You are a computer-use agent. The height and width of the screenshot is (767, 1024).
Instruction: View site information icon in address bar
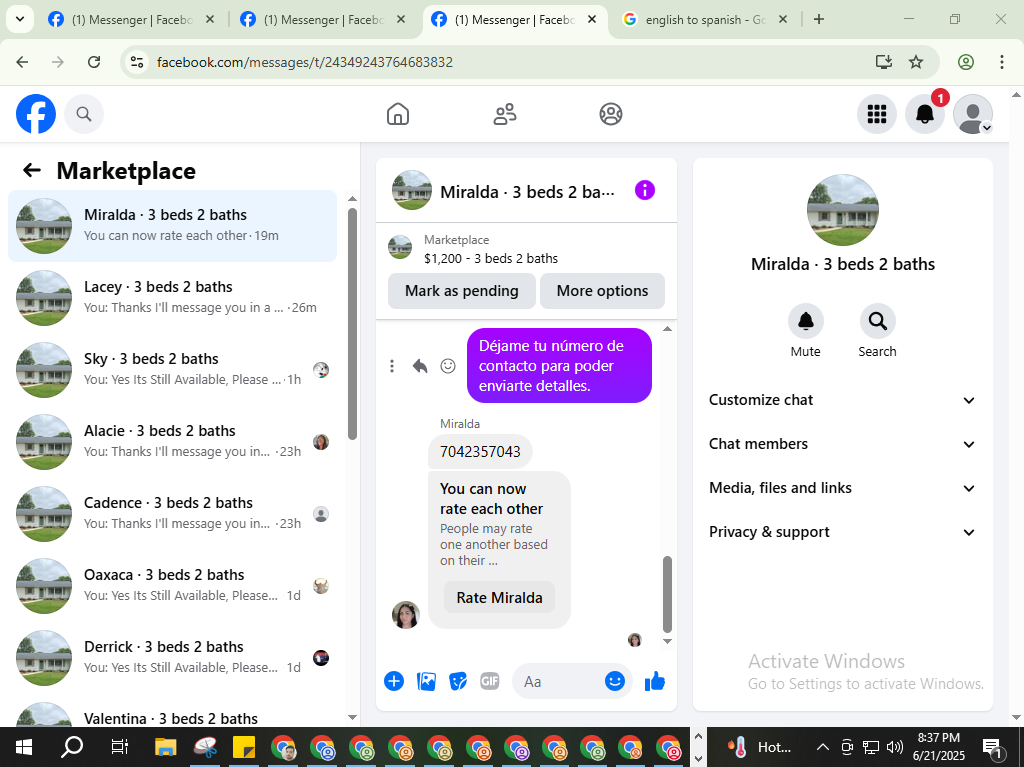point(137,62)
